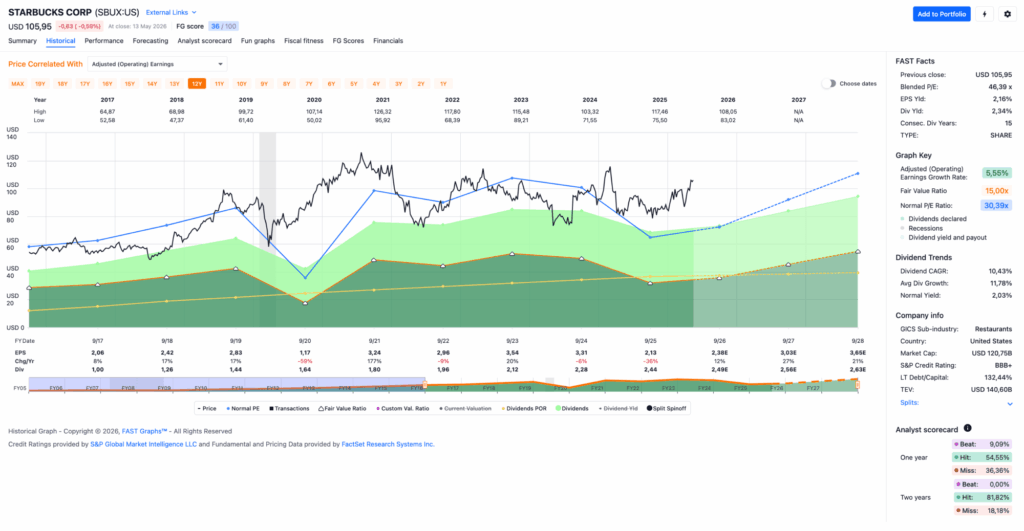This screenshot has height=531, width=1024.
Task: Open the FactSet Research Systems Inc. link
Action: 388,444
